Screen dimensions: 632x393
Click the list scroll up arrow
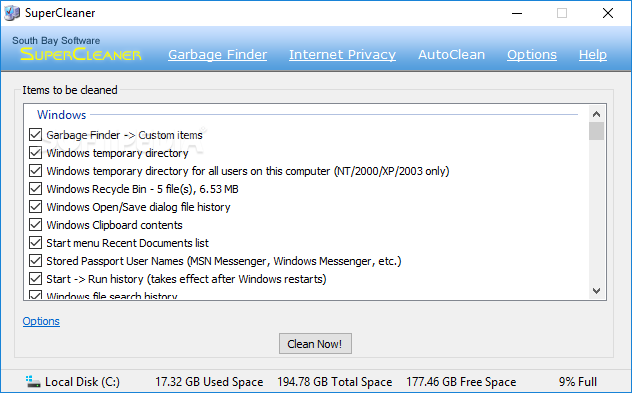[597, 114]
